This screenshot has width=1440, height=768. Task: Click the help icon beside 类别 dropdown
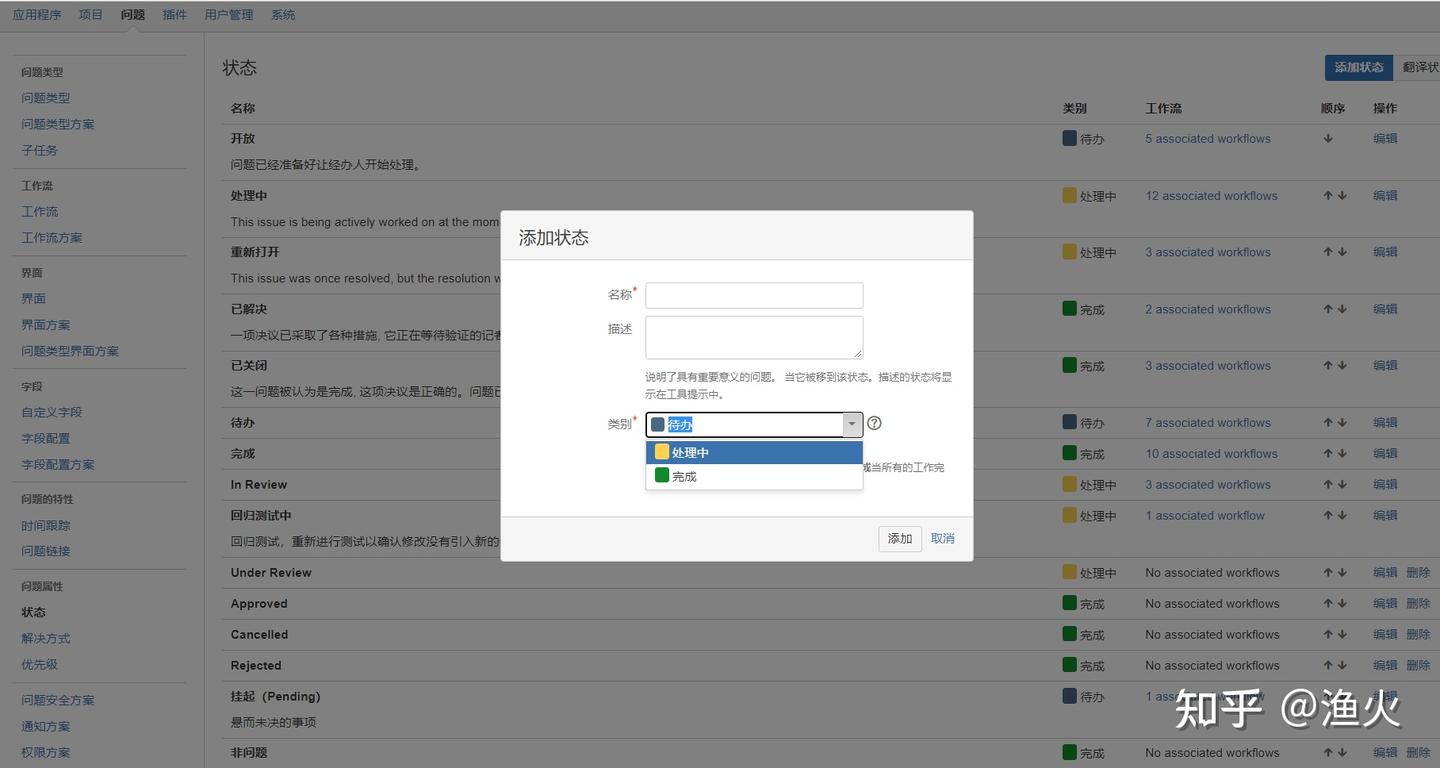pyautogui.click(x=874, y=424)
